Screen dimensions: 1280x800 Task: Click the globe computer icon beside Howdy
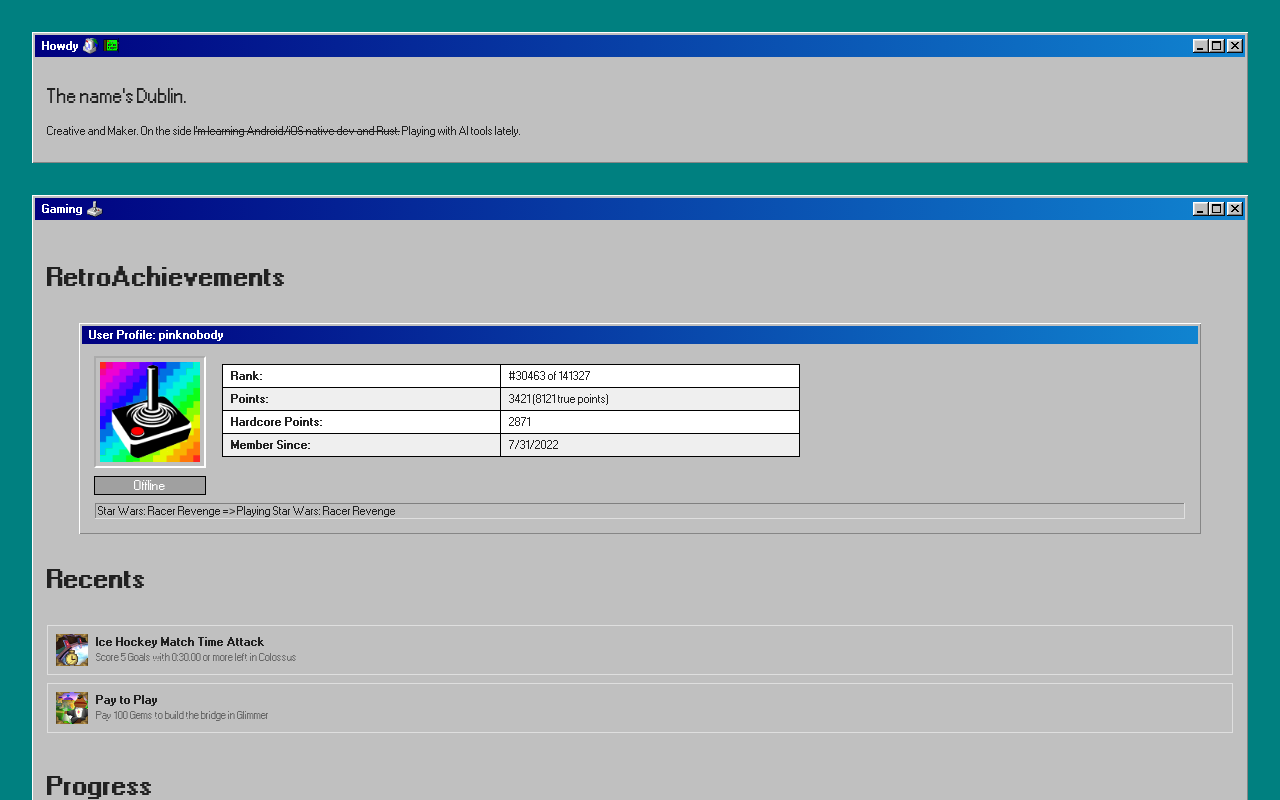pos(90,46)
